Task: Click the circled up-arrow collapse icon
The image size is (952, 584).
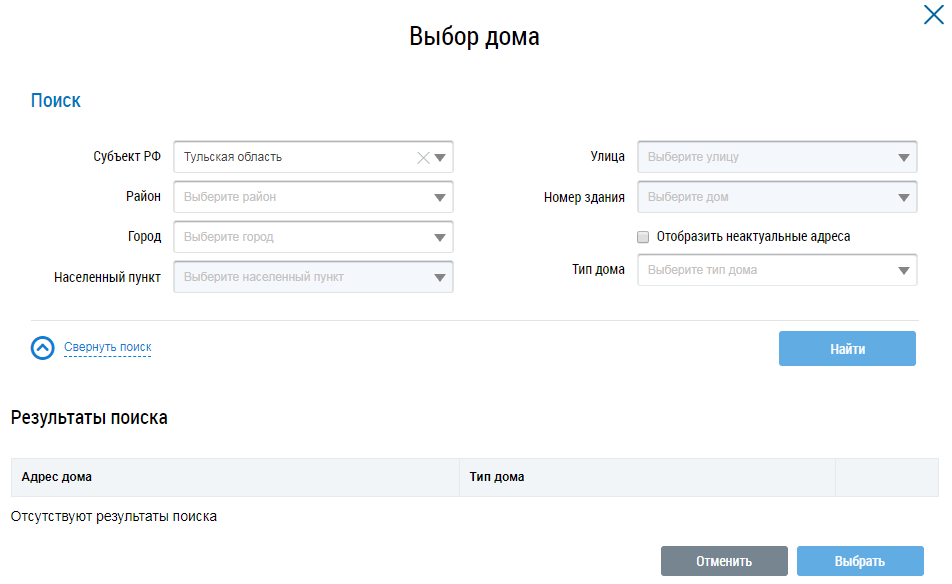Action: coord(42,347)
